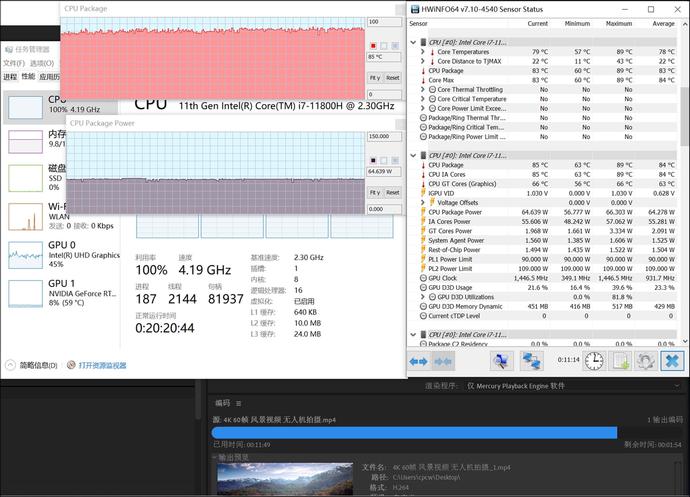Click white swatch in CPU Package graph
Screen dimensions: 690x497
click(384, 46)
